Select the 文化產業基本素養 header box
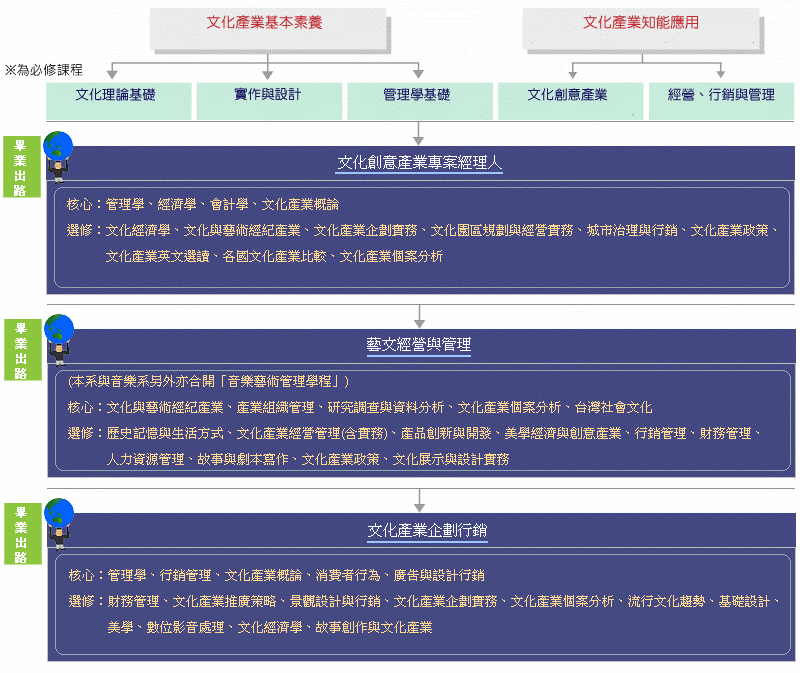800x673 pixels. 268,28
